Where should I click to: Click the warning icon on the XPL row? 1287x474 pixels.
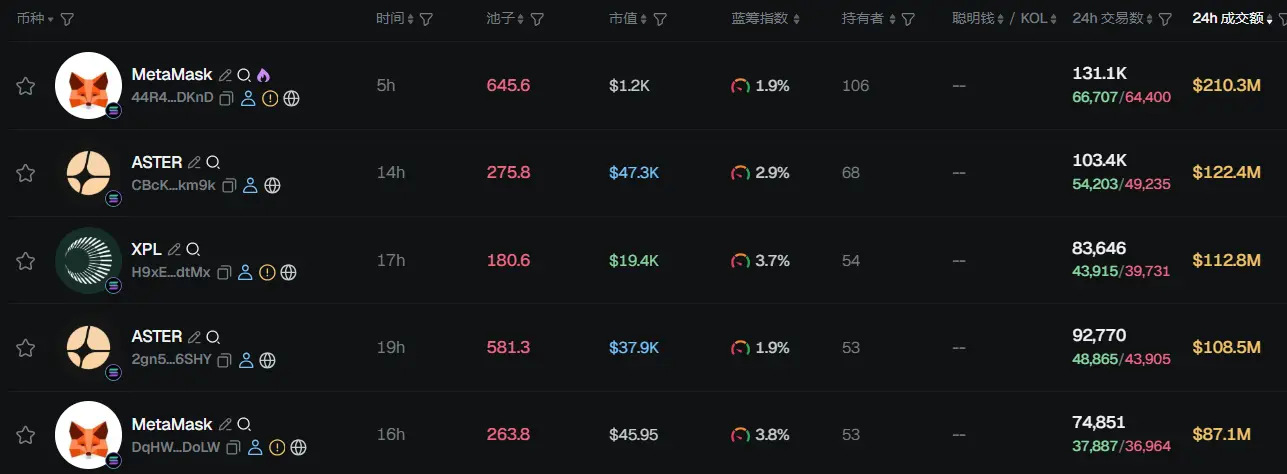coord(267,272)
